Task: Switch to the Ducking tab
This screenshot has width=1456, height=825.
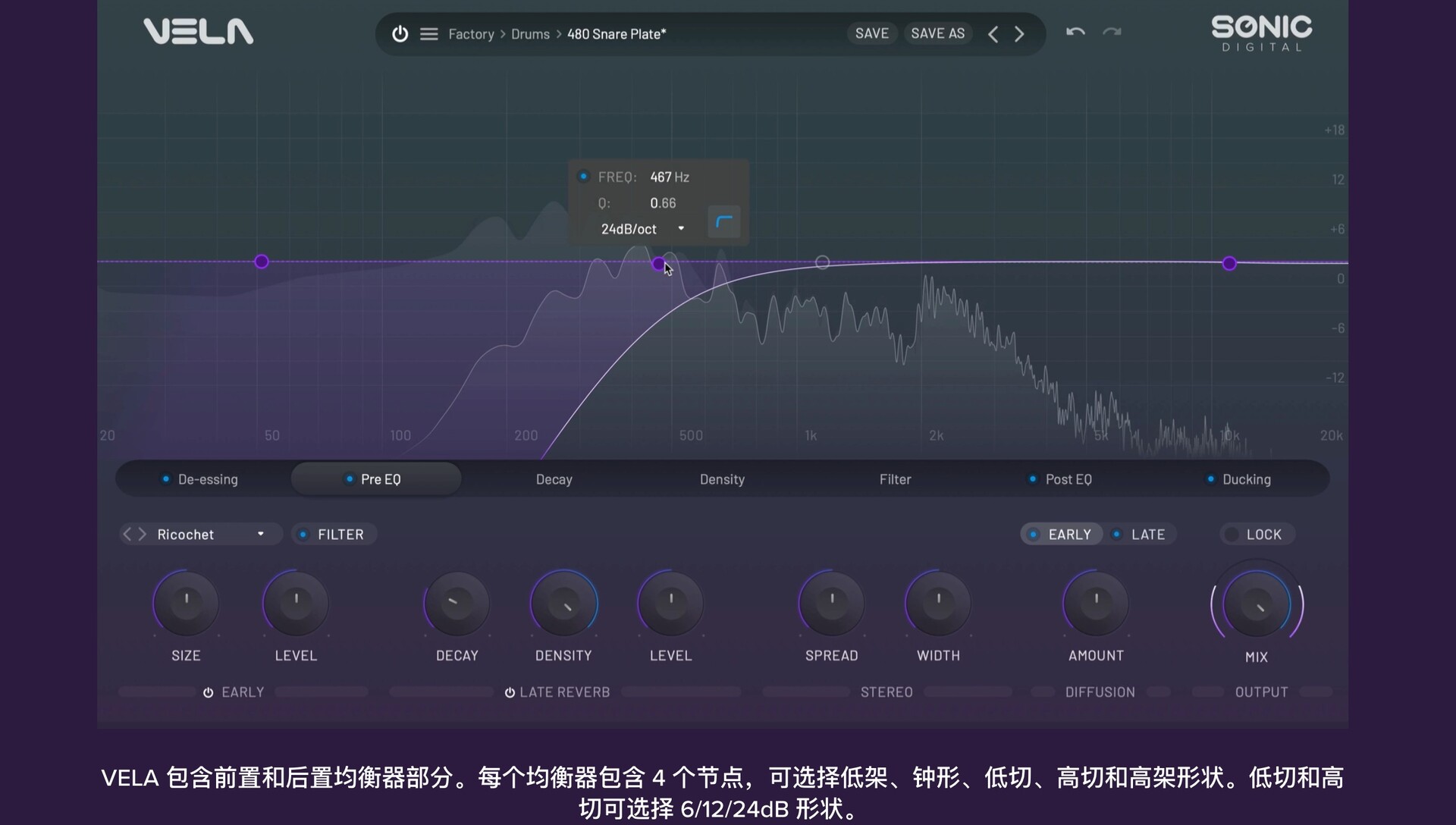Action: click(x=1240, y=479)
